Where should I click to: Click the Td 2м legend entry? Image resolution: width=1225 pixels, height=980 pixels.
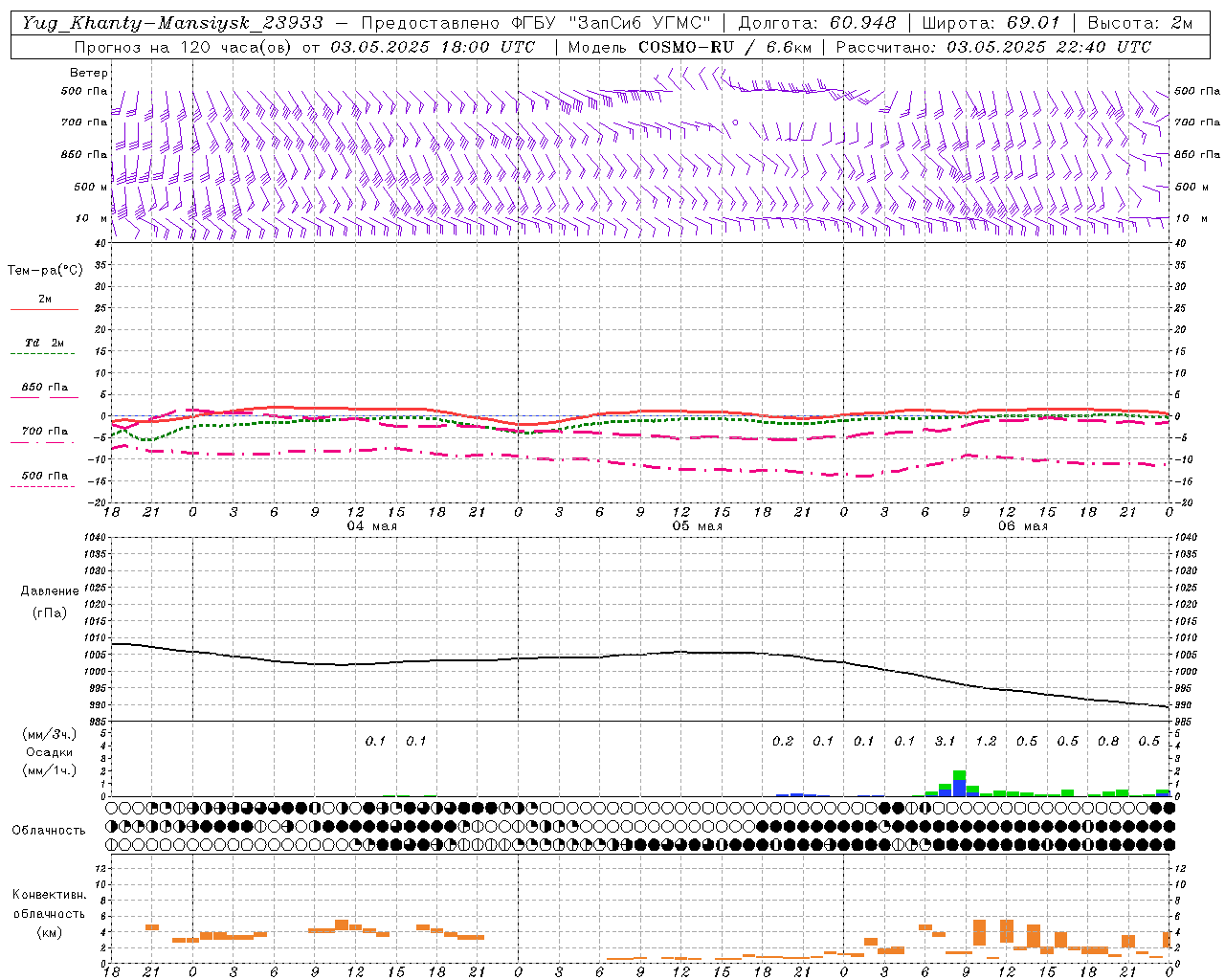coord(45,343)
